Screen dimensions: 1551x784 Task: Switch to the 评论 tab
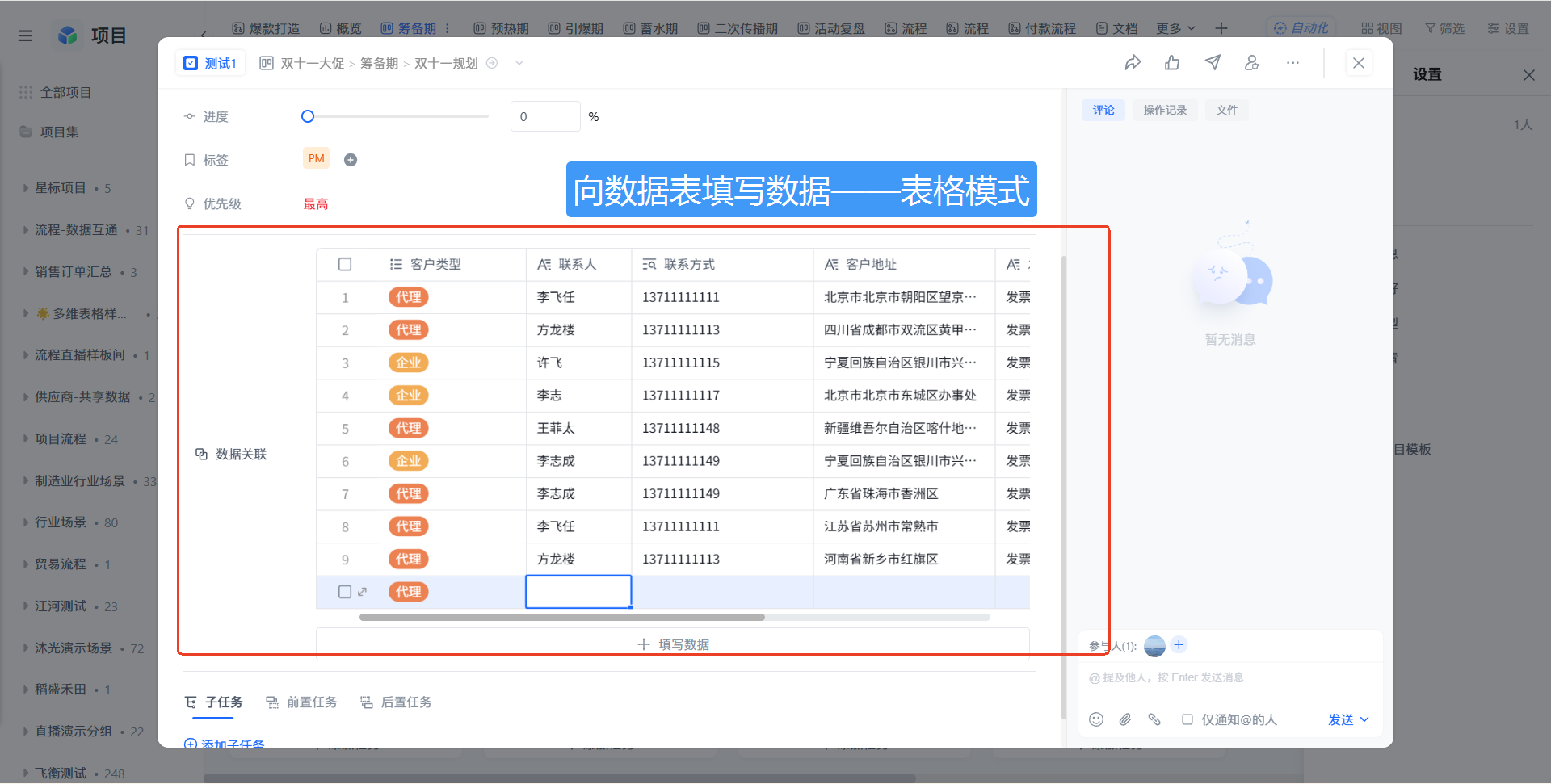[x=1103, y=110]
